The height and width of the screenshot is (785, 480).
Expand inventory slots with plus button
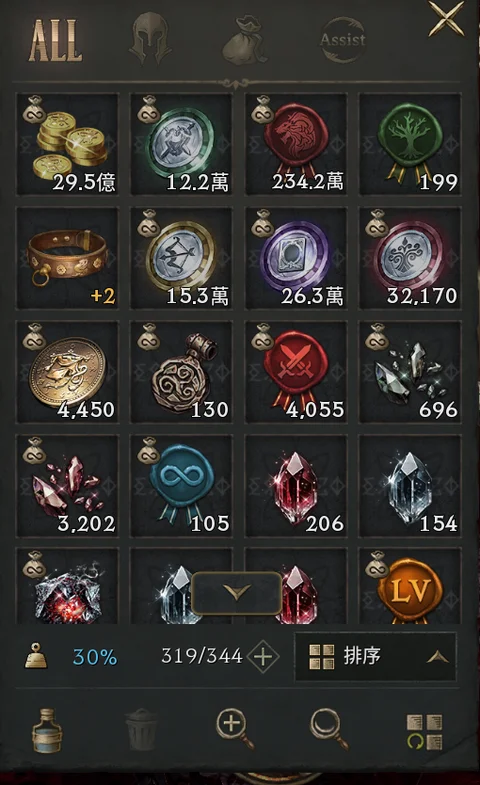[x=263, y=656]
